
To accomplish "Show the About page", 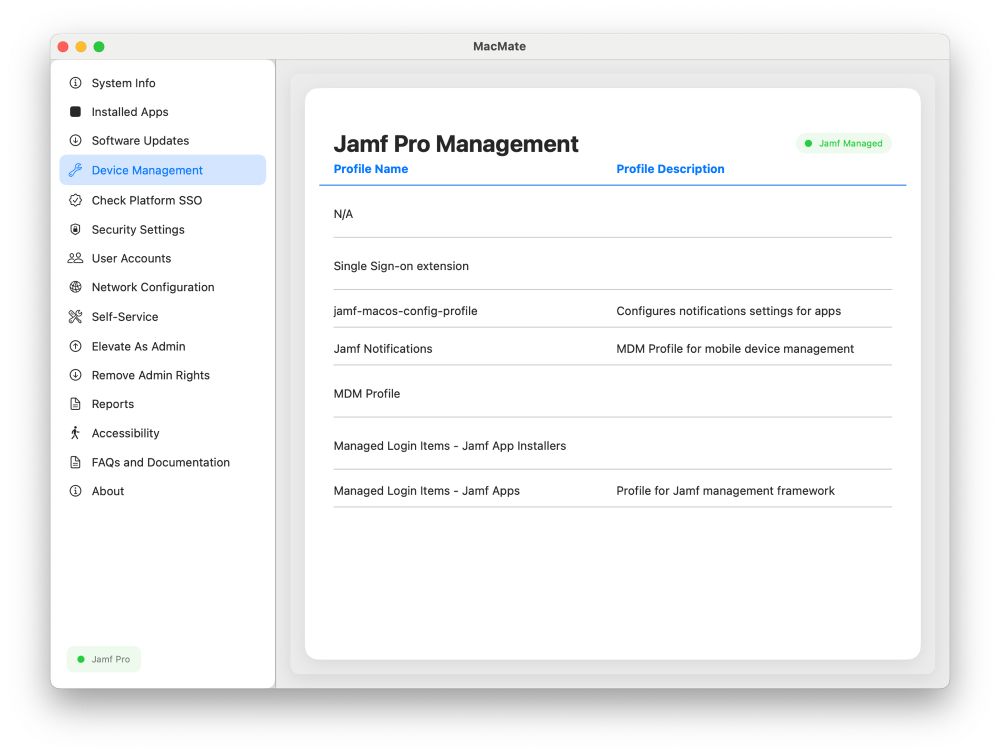I will 163,491.
